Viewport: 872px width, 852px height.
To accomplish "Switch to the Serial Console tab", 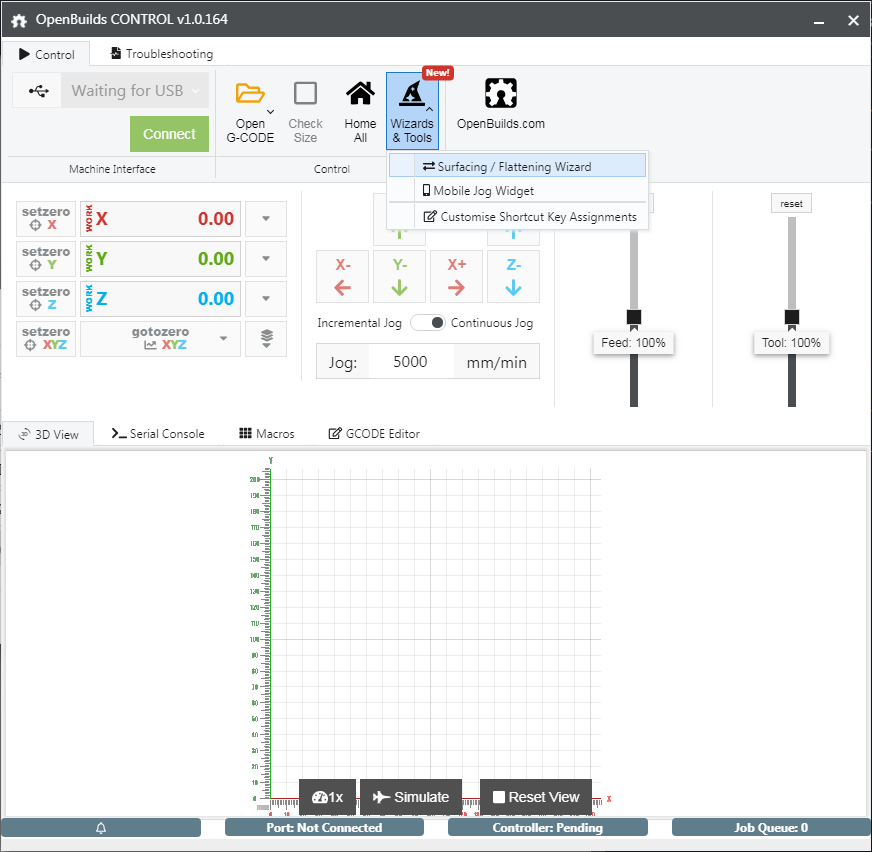I will (x=158, y=434).
